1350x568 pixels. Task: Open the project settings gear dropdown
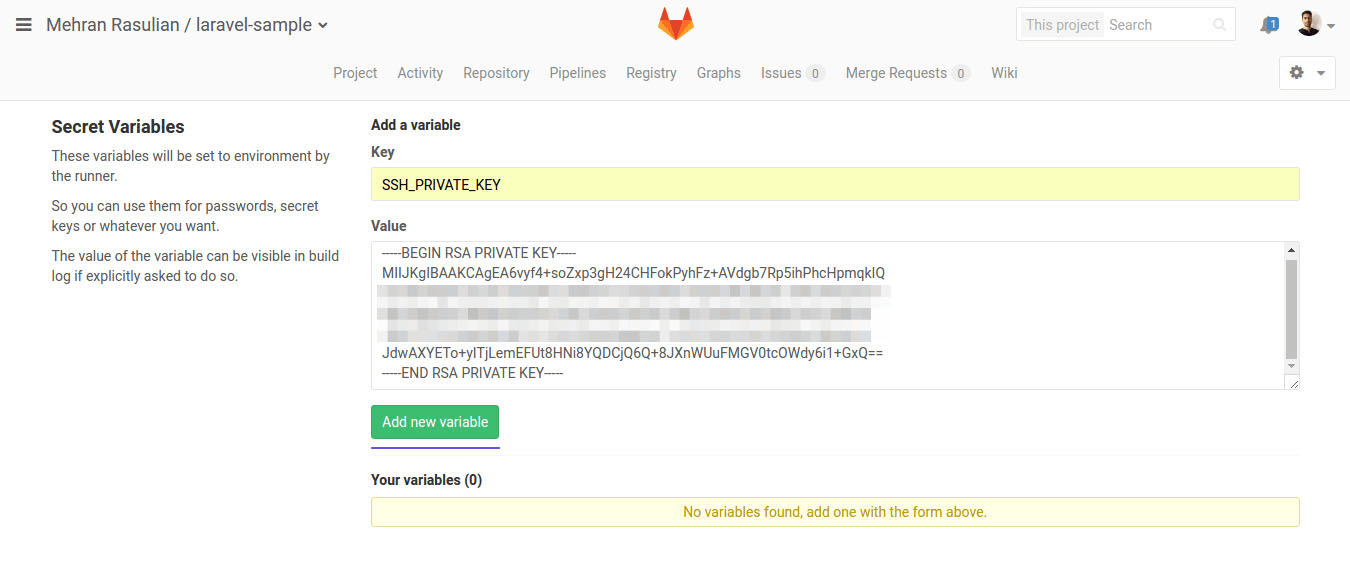[x=1306, y=73]
